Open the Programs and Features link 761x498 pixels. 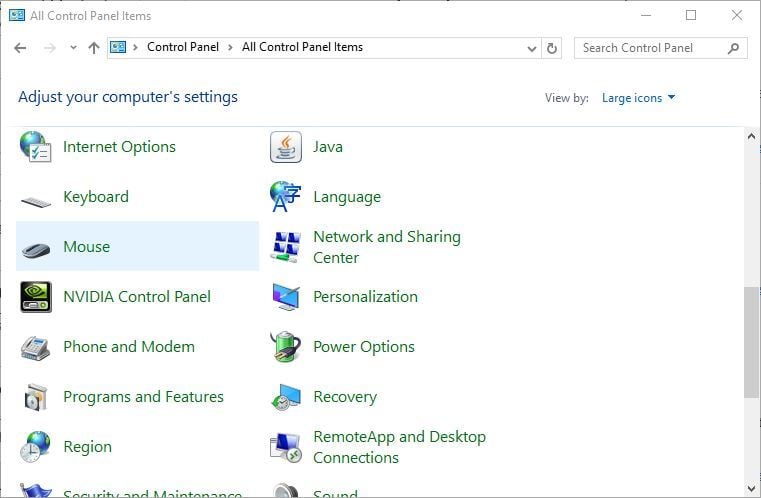pyautogui.click(x=144, y=397)
